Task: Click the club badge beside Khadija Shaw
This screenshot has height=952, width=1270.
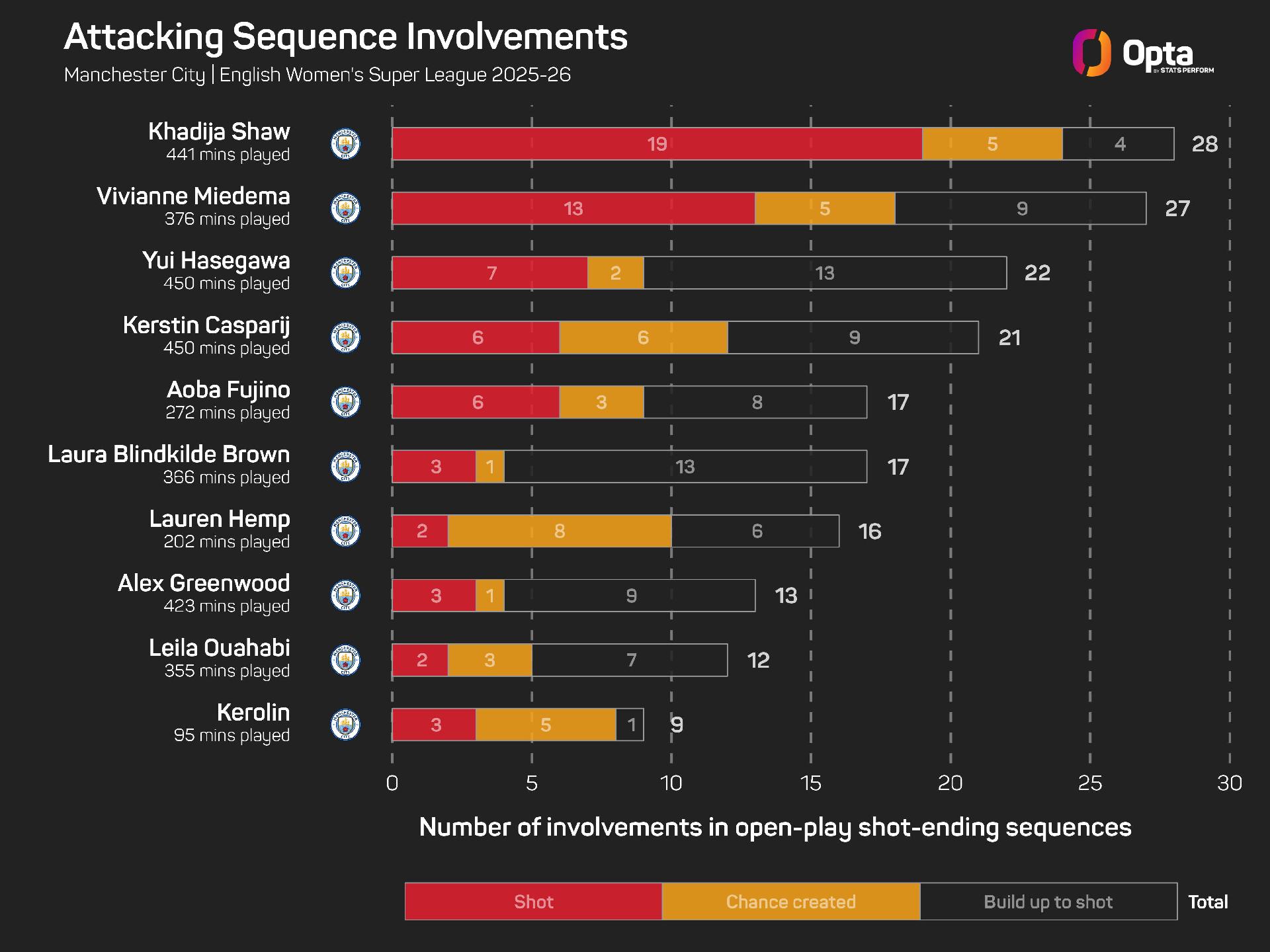Action: point(345,143)
